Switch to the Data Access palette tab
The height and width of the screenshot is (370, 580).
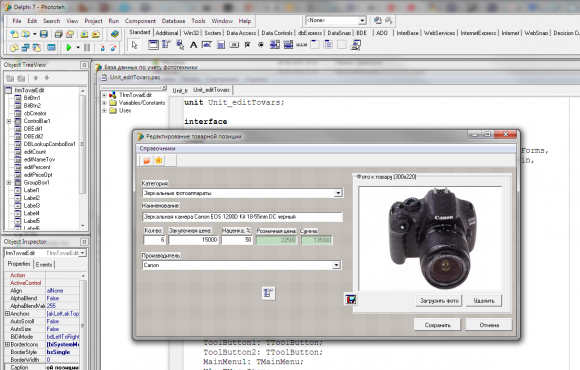tap(241, 33)
